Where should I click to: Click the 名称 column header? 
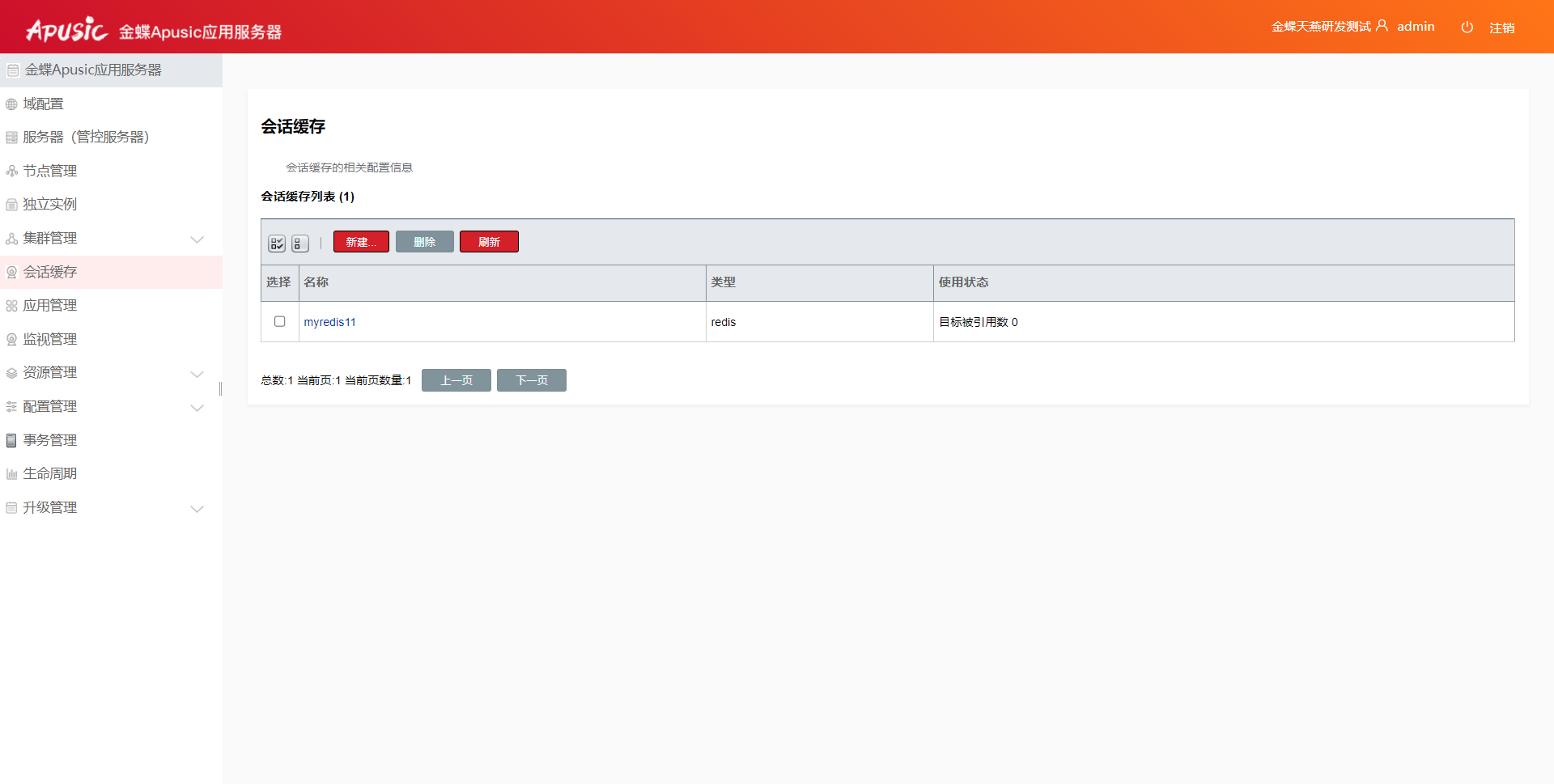pos(316,282)
